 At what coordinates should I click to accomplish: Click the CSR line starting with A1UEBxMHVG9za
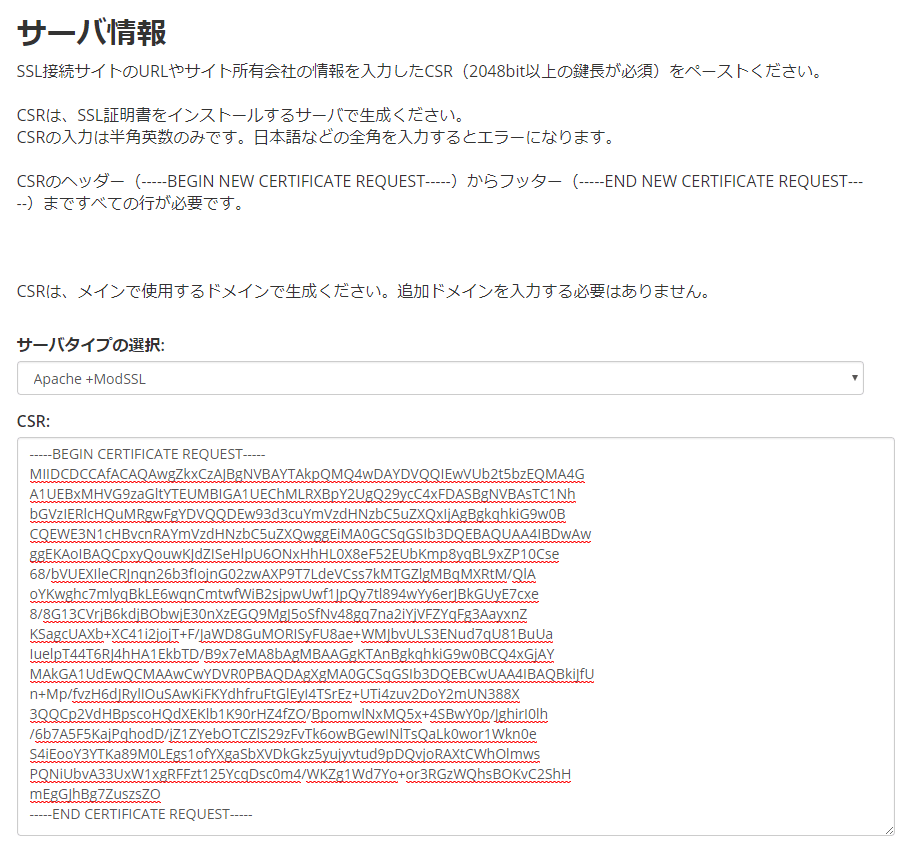(x=302, y=495)
